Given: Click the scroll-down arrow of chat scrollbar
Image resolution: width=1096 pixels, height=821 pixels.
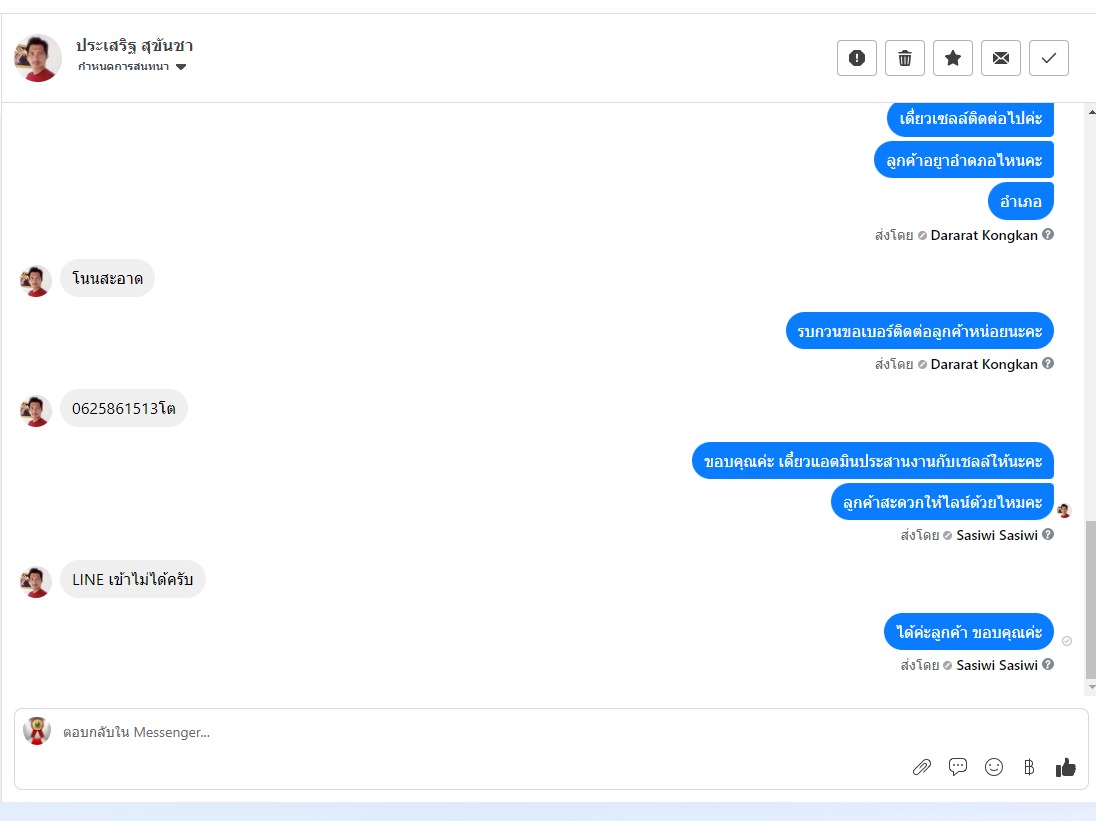Looking at the screenshot, I should point(1091,688).
